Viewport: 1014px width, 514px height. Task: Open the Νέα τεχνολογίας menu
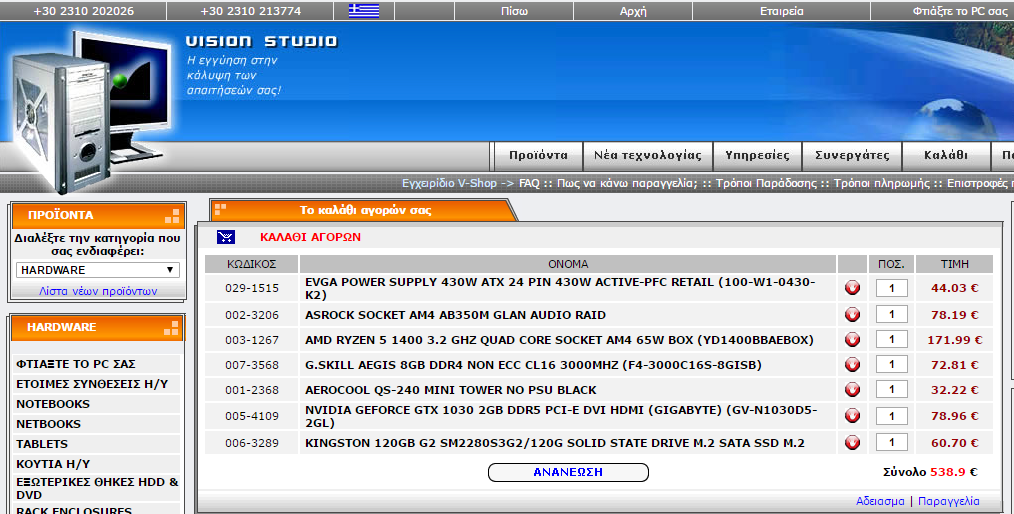(647, 155)
